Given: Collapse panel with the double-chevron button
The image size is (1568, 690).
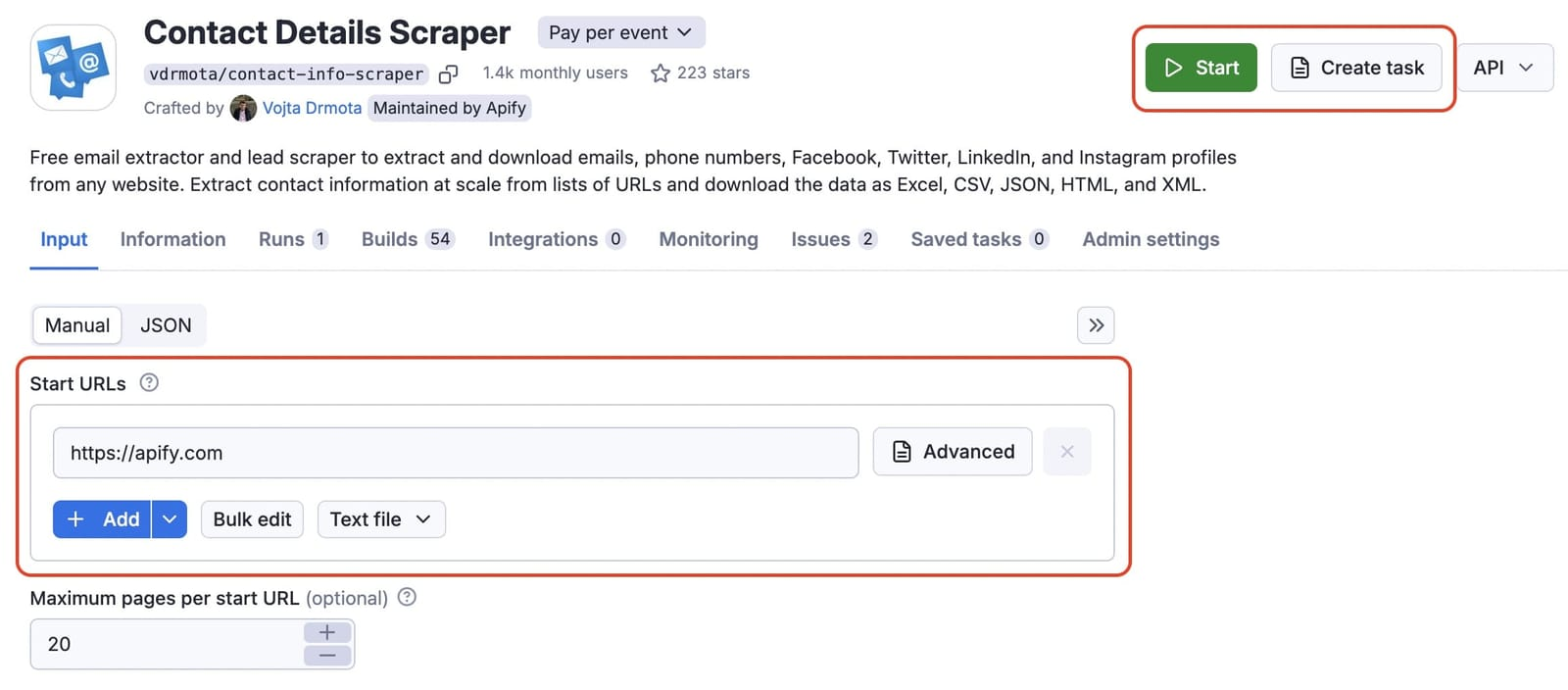Looking at the screenshot, I should coord(1096,325).
